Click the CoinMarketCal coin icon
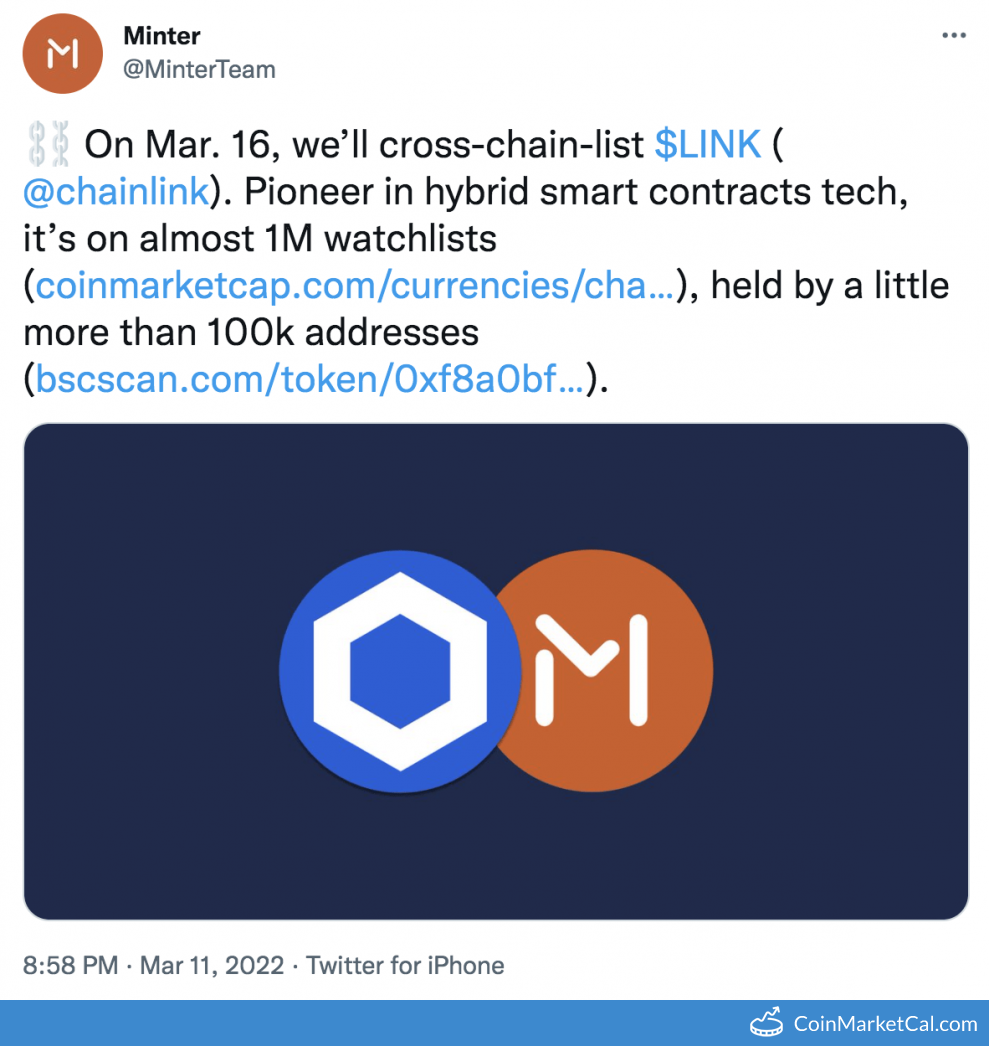Image resolution: width=989 pixels, height=1046 pixels. 766,1023
